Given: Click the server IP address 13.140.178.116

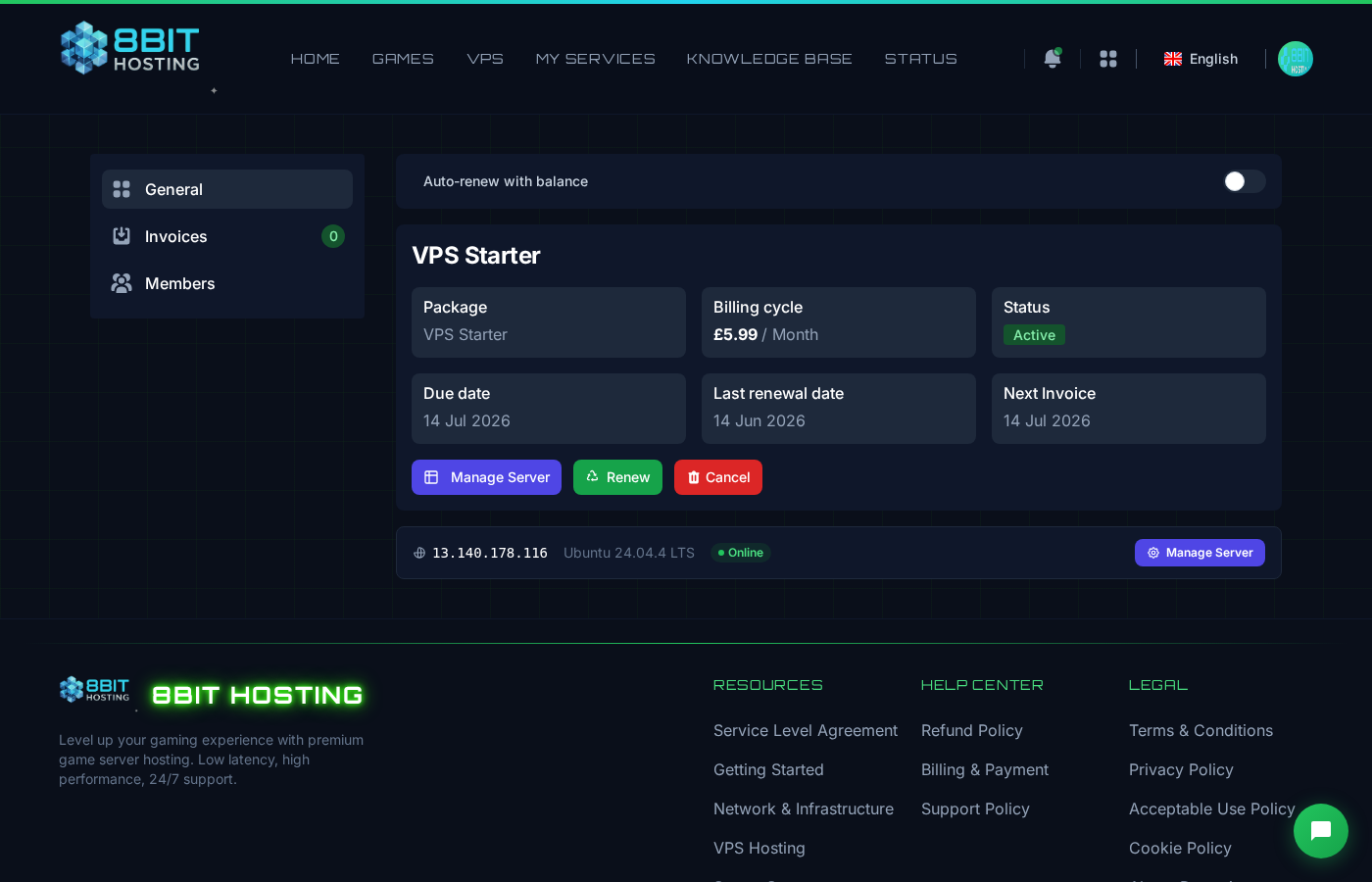Looking at the screenshot, I should click(x=490, y=553).
